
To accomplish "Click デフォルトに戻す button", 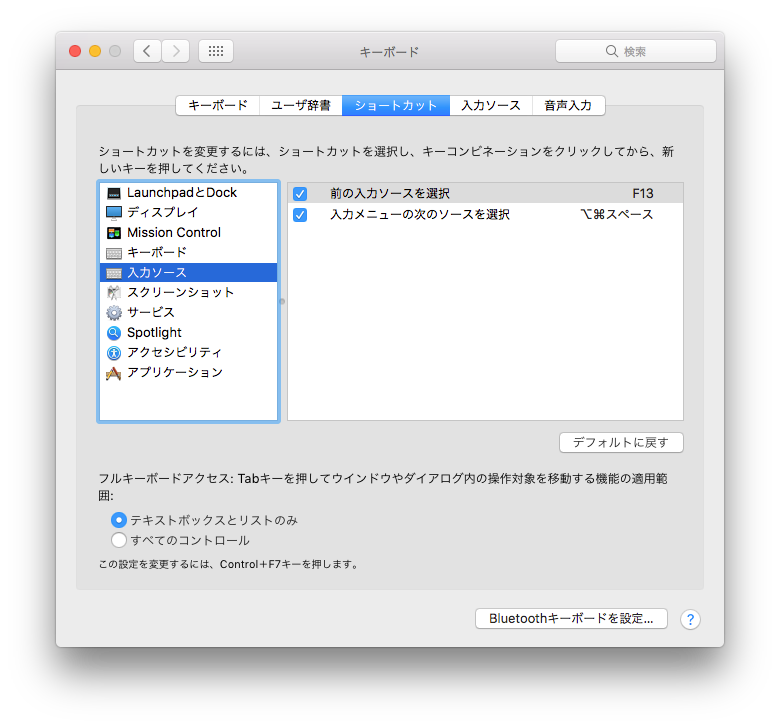I will point(621,442).
